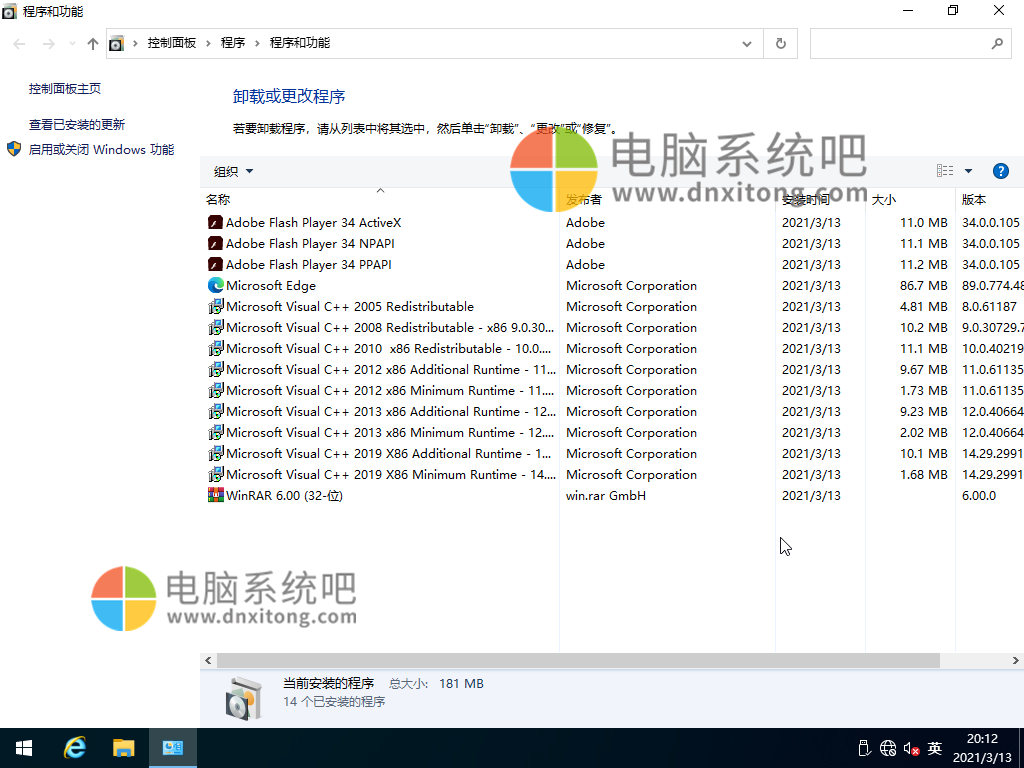The height and width of the screenshot is (768, 1024).
Task: Open the view options dropdown arrow
Action: pyautogui.click(x=968, y=171)
